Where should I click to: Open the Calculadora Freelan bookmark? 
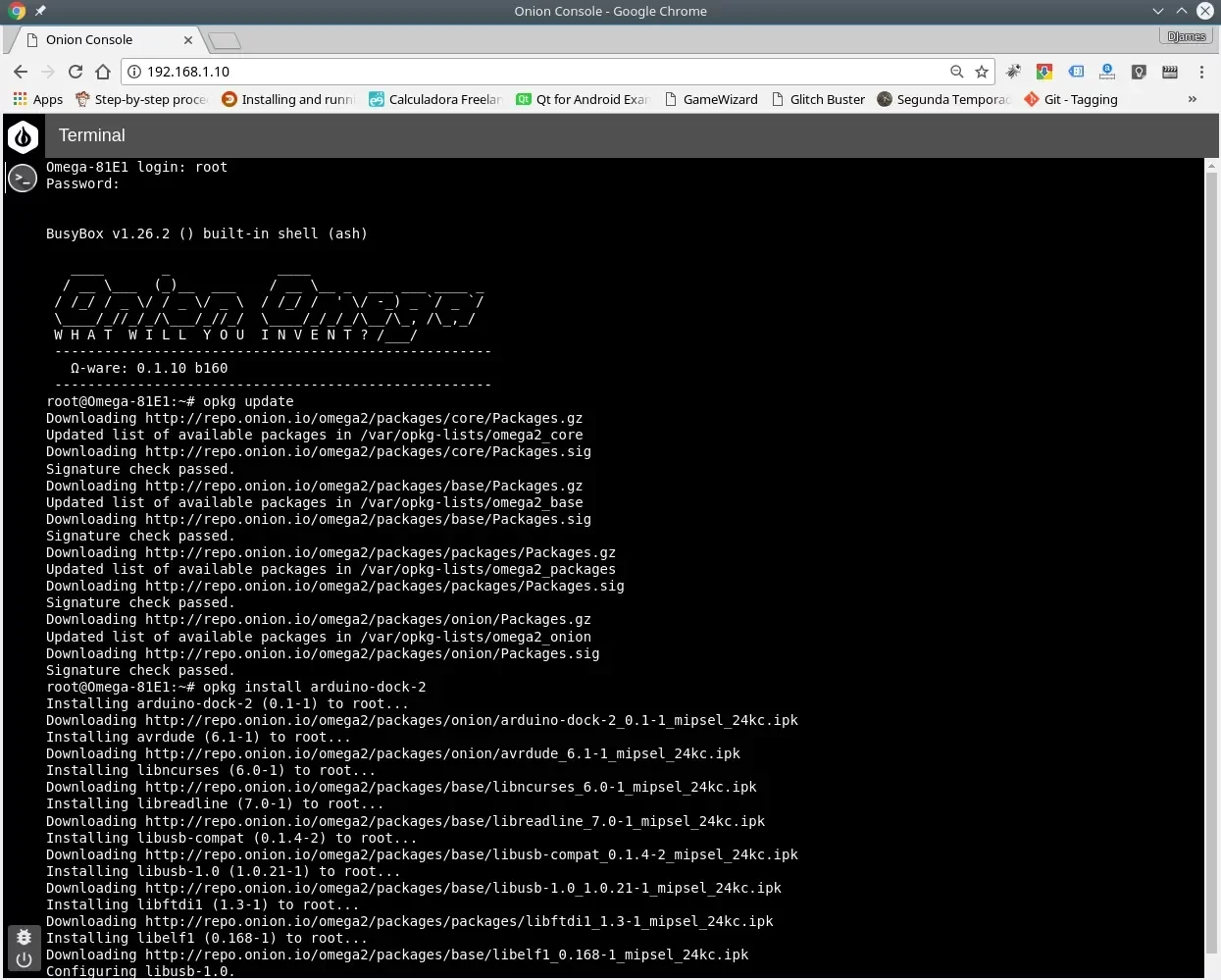(x=435, y=99)
